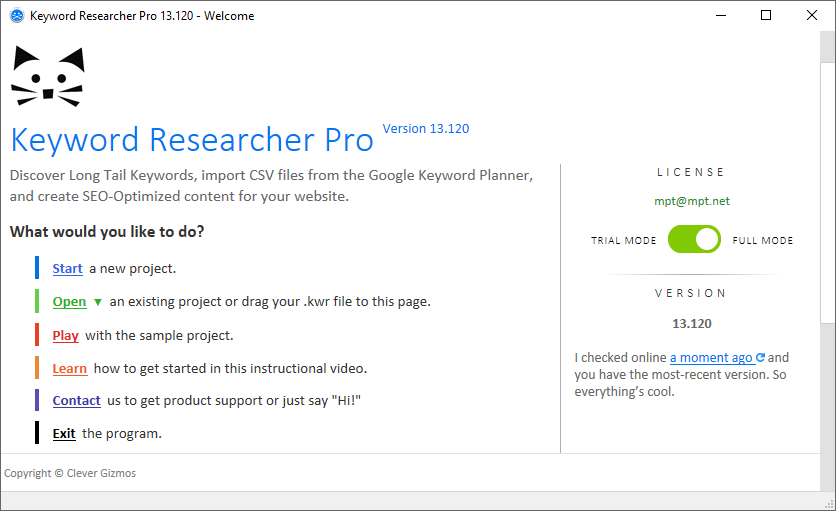Click the 'a moment ago' update link

pyautogui.click(x=711, y=358)
